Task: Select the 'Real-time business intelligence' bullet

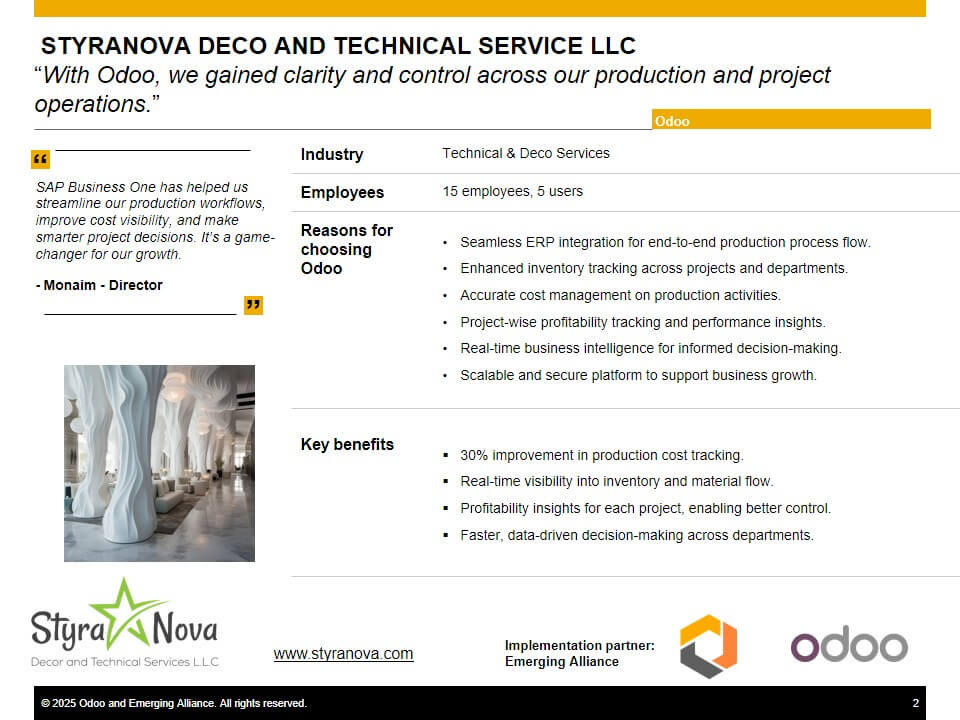Action: (x=651, y=348)
